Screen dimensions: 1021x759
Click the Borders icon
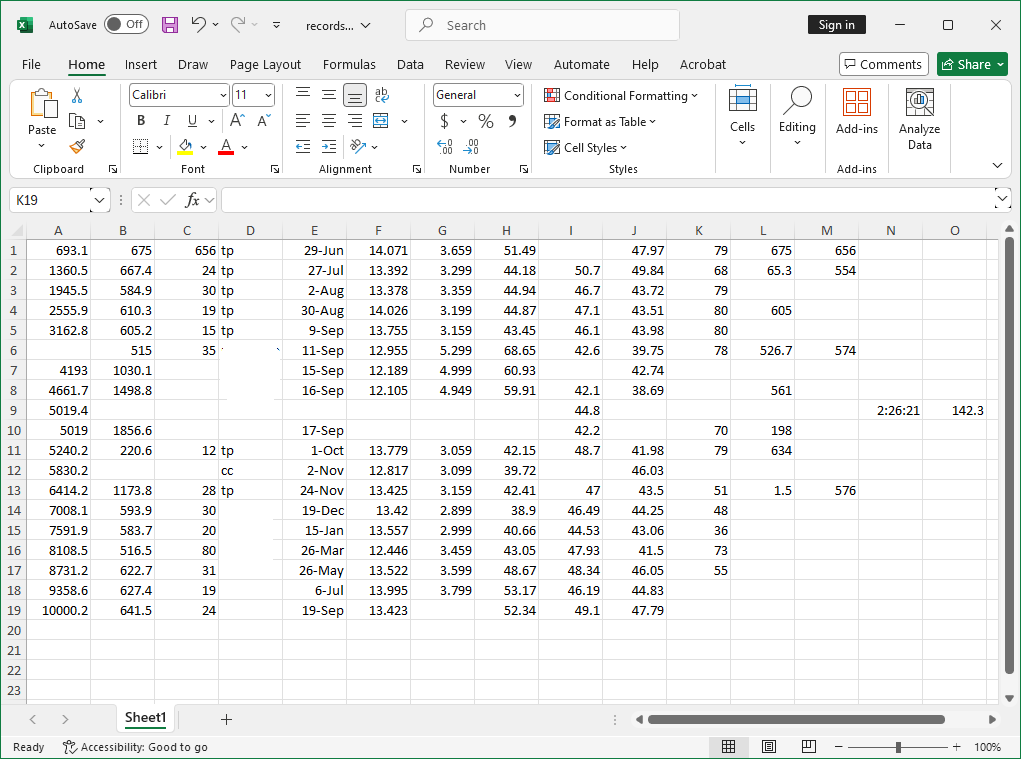click(x=141, y=146)
